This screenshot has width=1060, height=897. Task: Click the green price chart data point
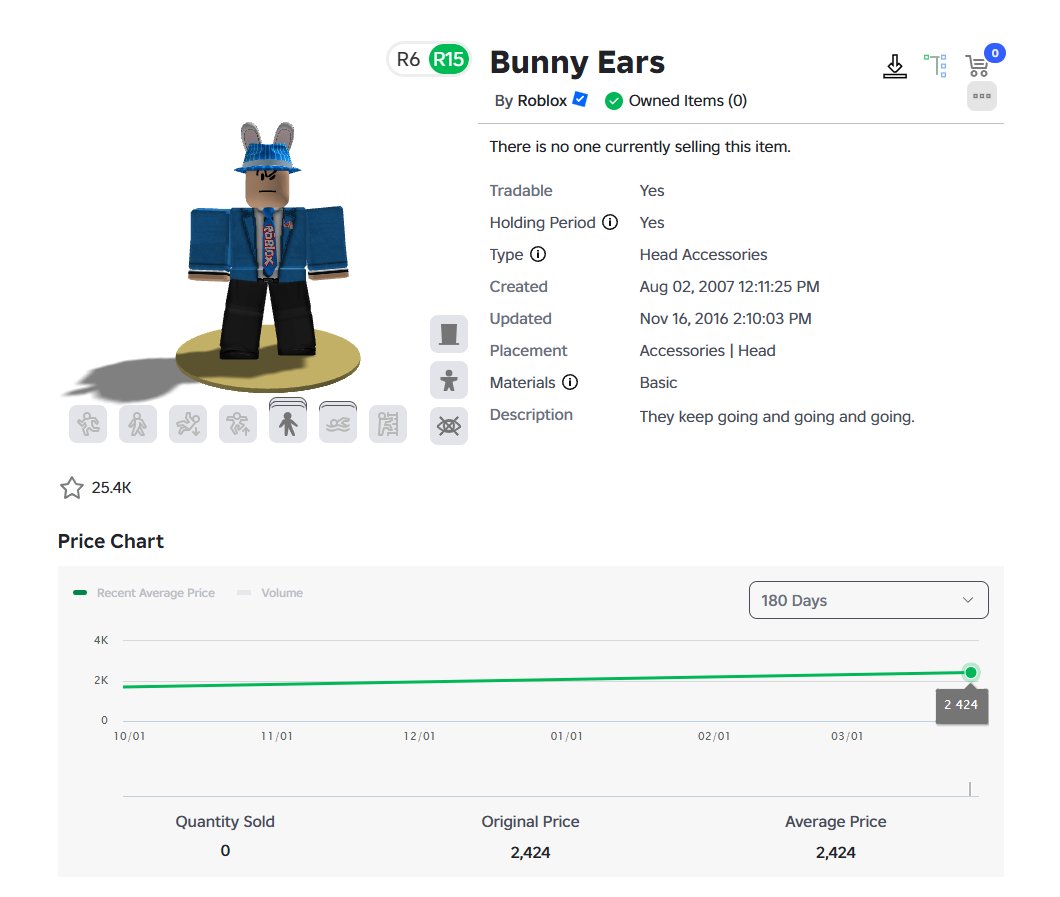pyautogui.click(x=971, y=673)
